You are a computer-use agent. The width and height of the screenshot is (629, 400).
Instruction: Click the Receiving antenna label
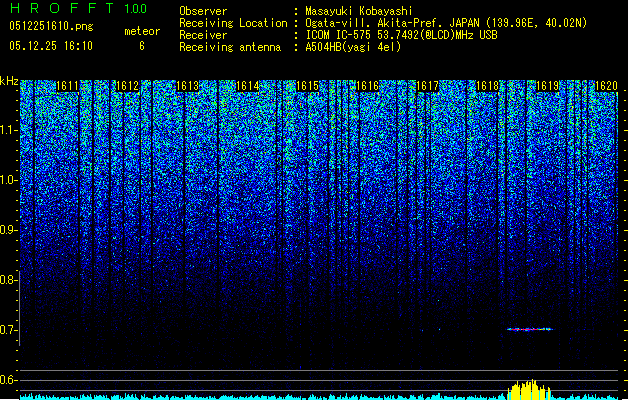pos(230,47)
